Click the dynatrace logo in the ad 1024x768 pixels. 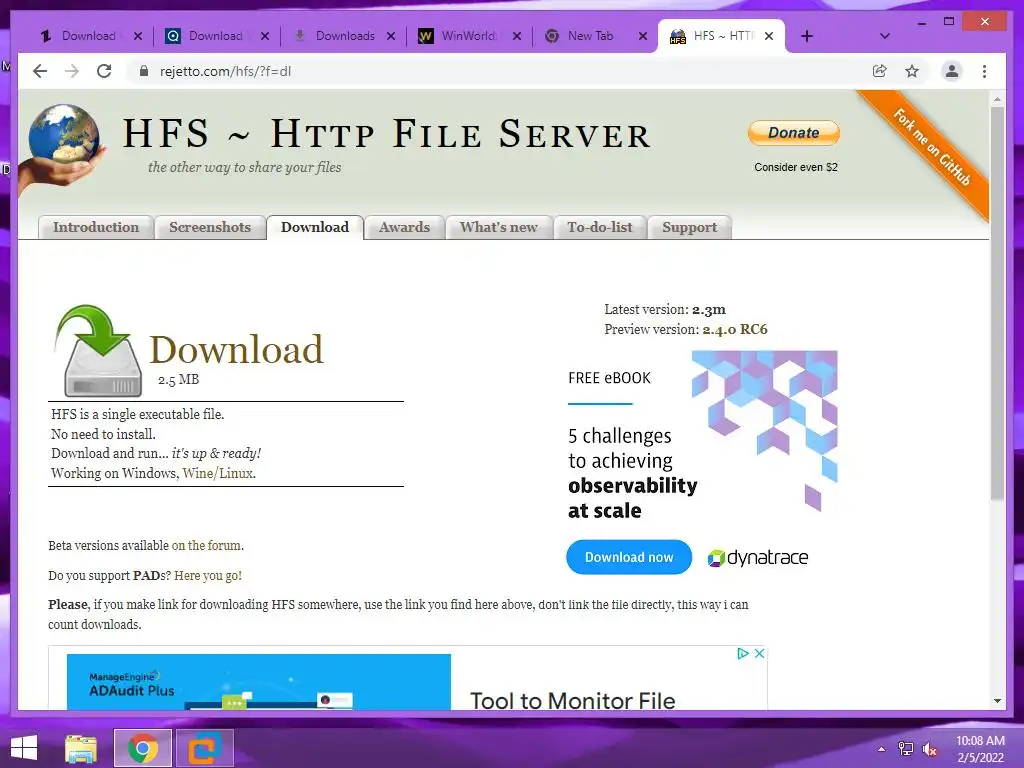point(758,558)
